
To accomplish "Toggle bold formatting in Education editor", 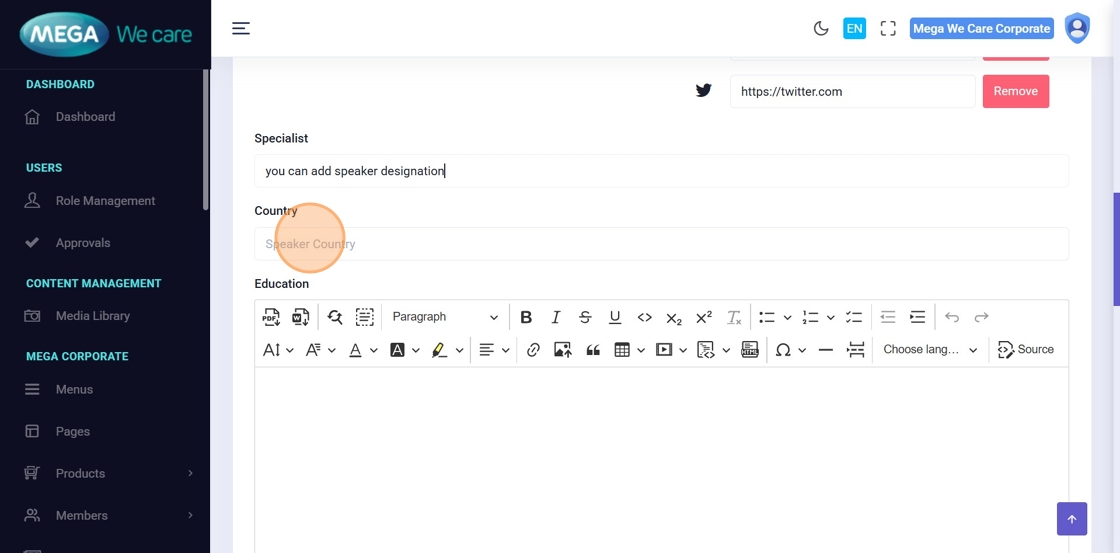I will (x=526, y=317).
